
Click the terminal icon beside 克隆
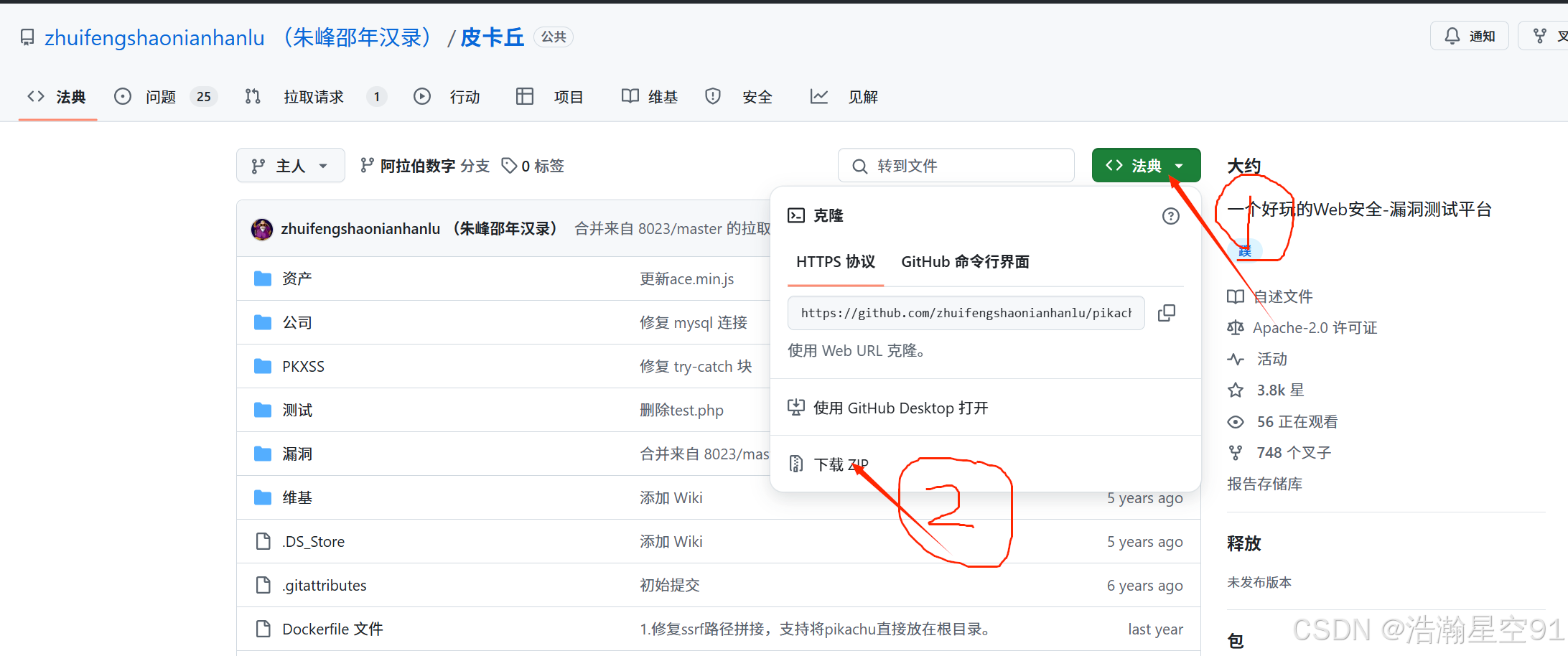796,215
